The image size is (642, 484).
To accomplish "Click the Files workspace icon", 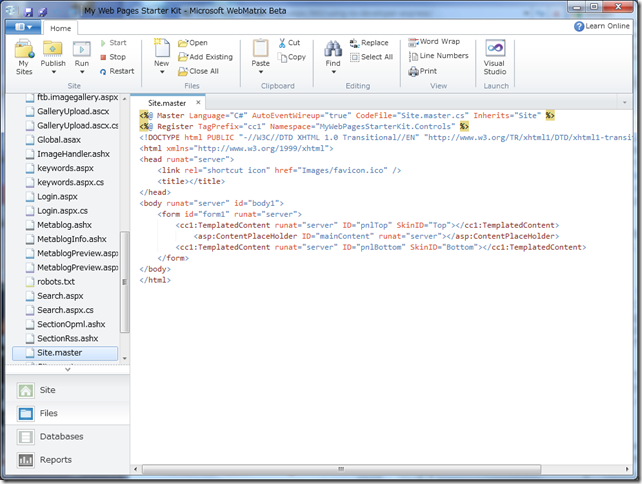I will (x=25, y=414).
